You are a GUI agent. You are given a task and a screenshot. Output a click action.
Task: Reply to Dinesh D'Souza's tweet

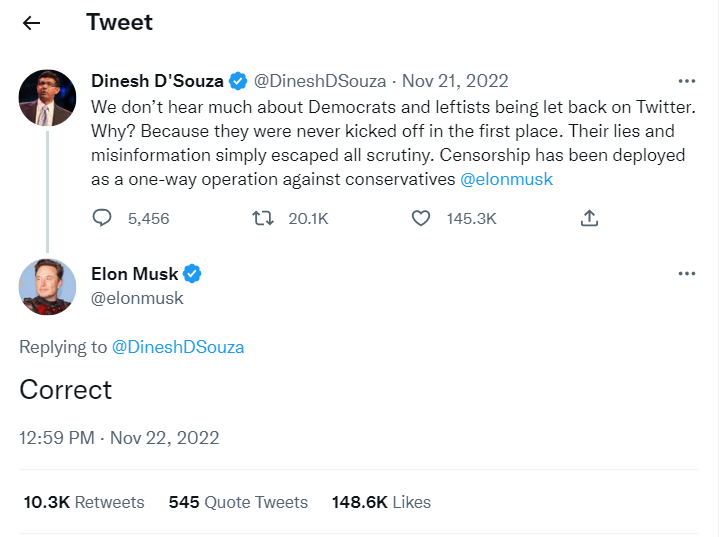point(102,218)
